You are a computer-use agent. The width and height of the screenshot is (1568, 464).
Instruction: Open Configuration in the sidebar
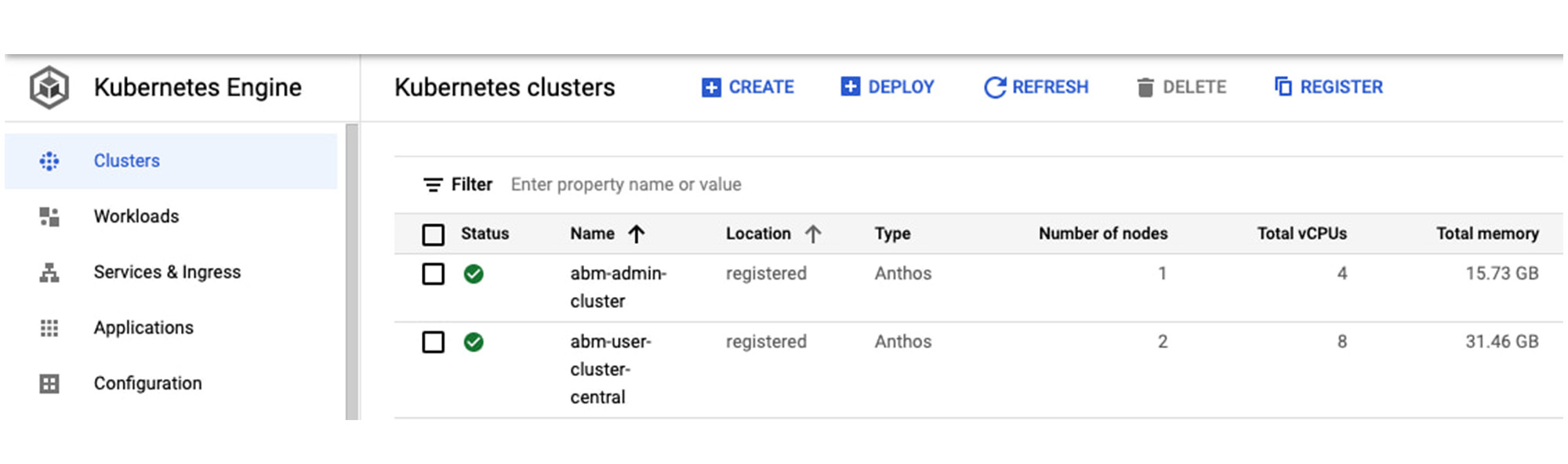click(171, 383)
